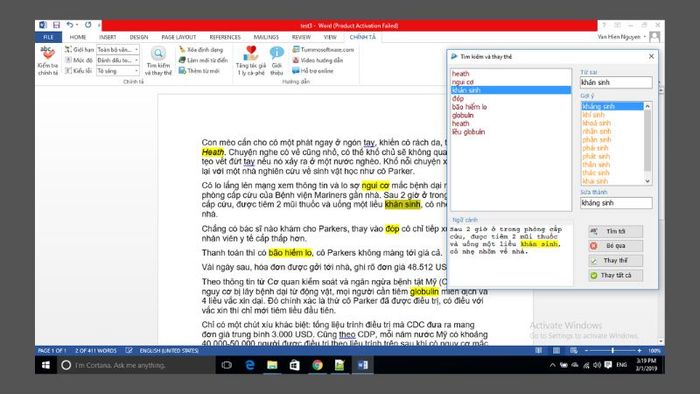Click the Thay thế button in dialog
The width and height of the screenshot is (700, 394).
tap(615, 261)
